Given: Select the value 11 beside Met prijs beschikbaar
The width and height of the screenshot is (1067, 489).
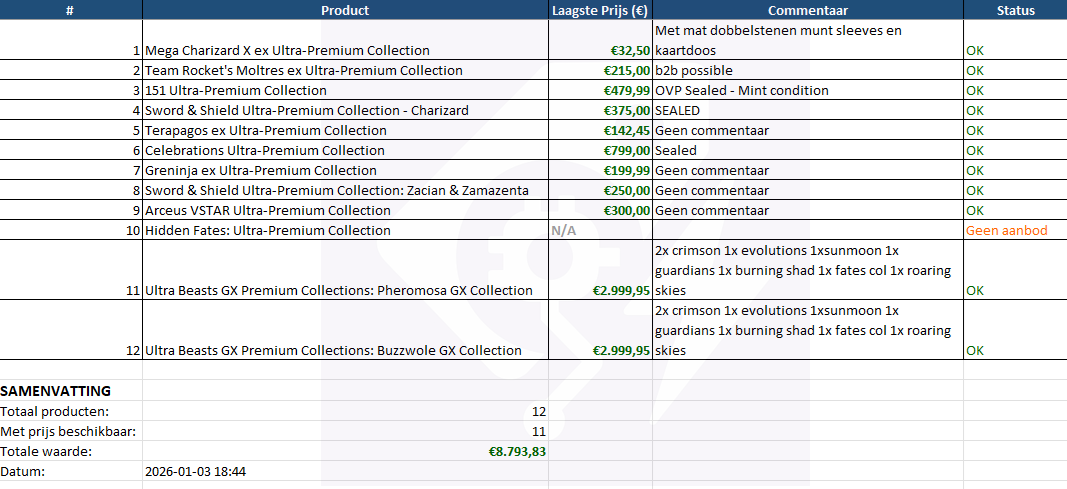Looking at the screenshot, I should pos(539,431).
